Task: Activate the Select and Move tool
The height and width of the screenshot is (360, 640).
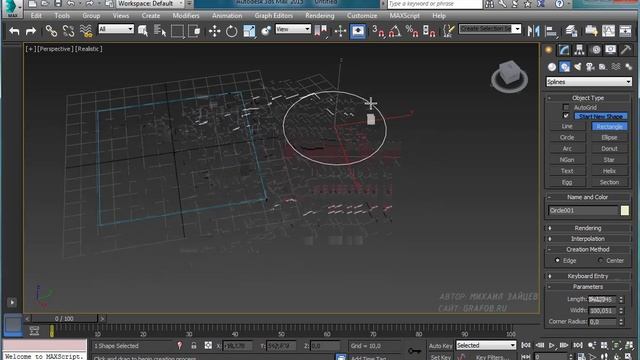Action: (x=214, y=31)
